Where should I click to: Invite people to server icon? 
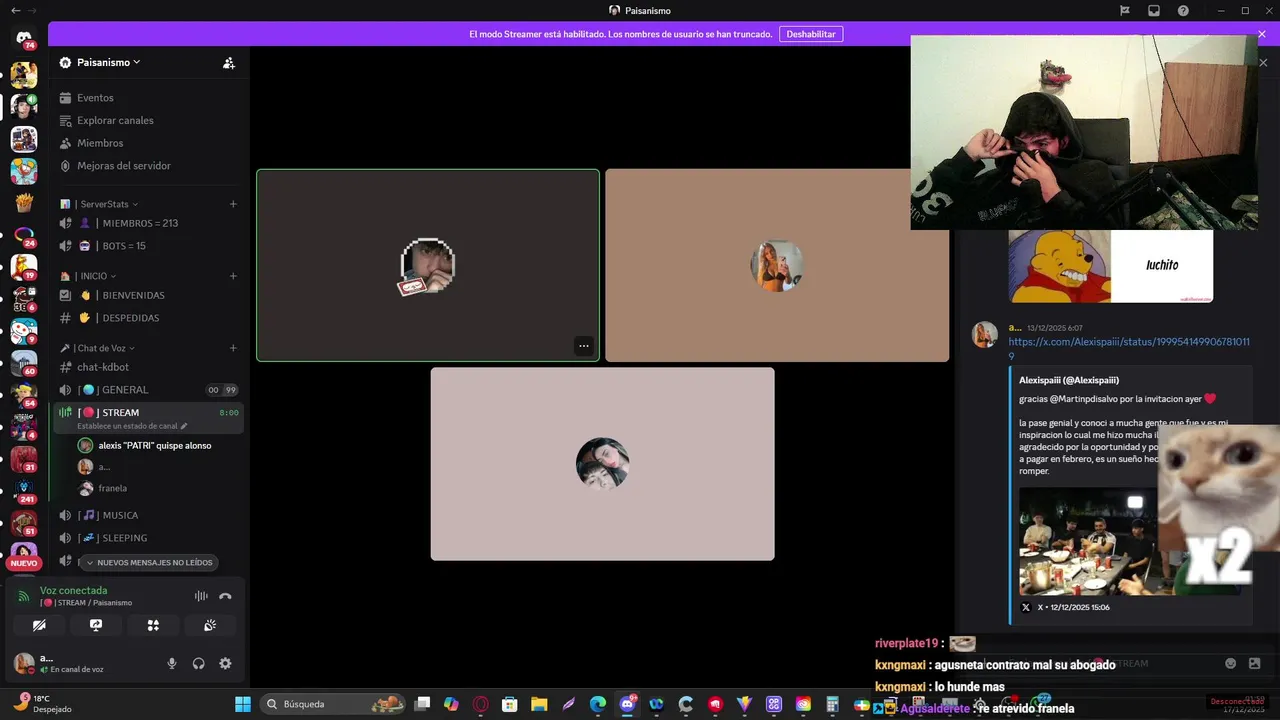tap(229, 62)
